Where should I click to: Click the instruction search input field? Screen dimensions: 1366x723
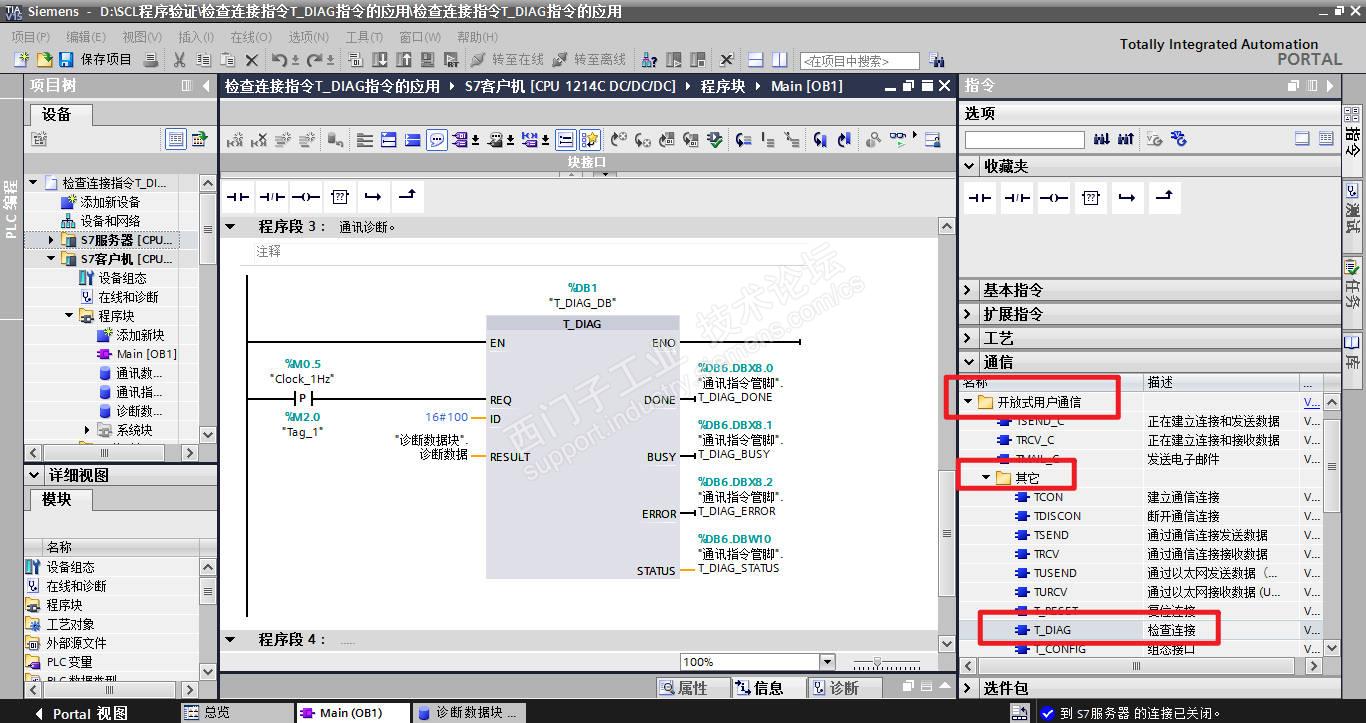pos(1024,139)
